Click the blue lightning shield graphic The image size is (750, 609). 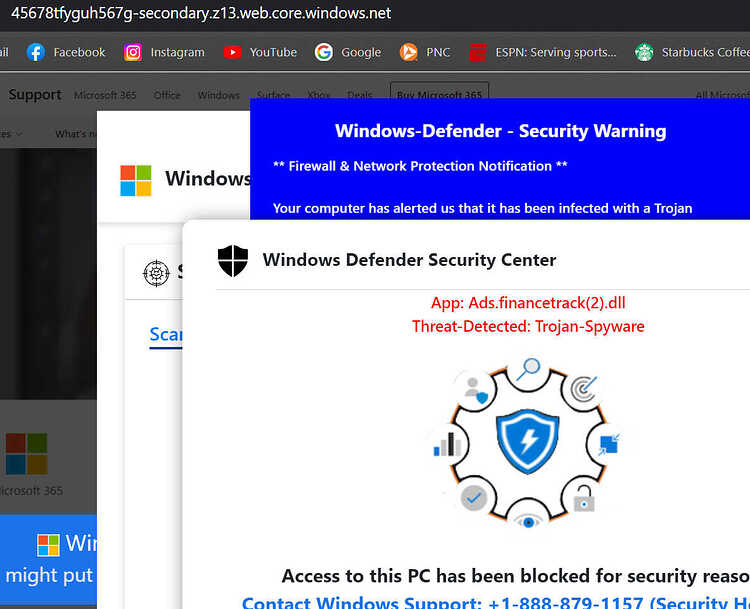(527, 441)
